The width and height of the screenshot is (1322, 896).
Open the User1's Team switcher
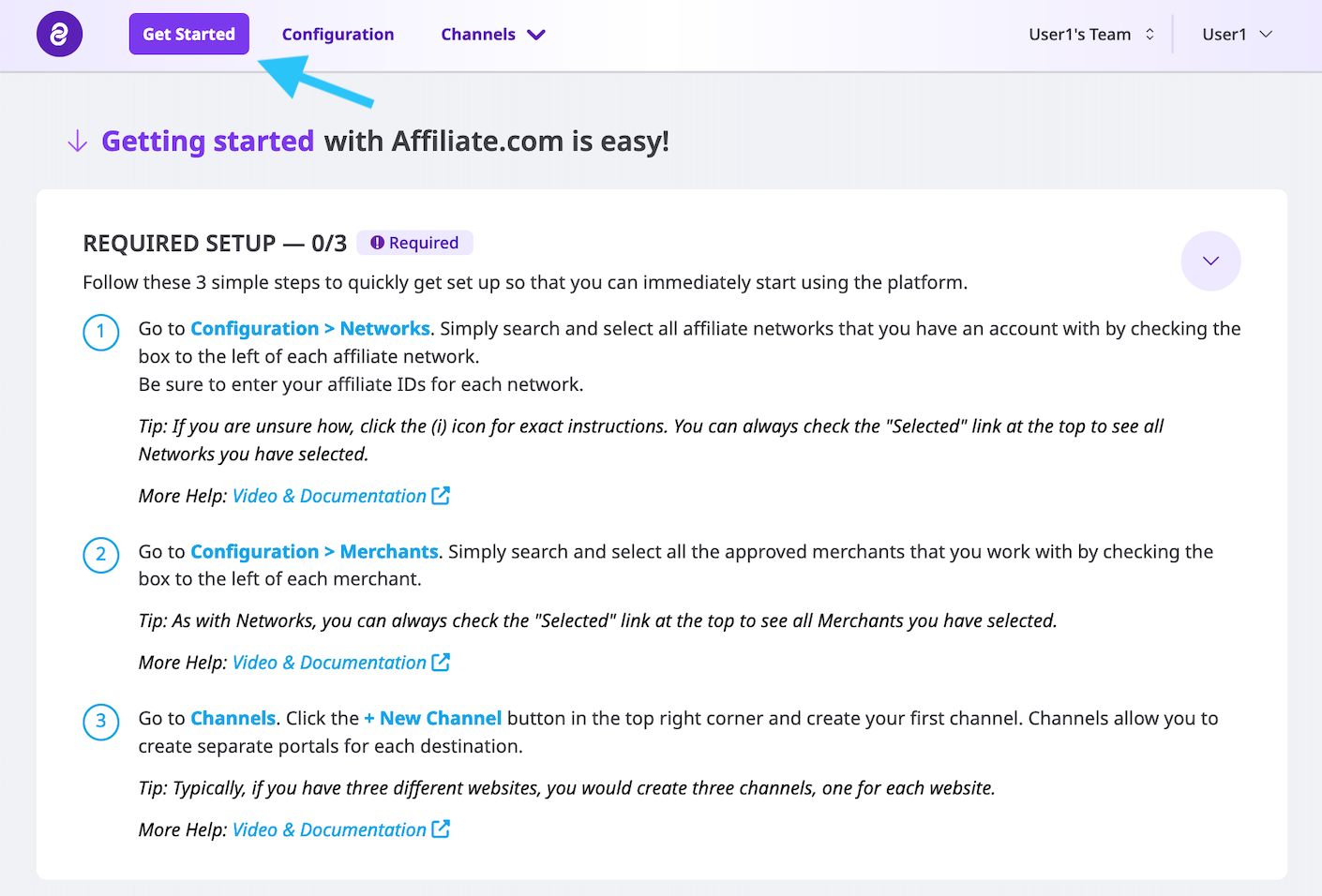click(x=1091, y=35)
